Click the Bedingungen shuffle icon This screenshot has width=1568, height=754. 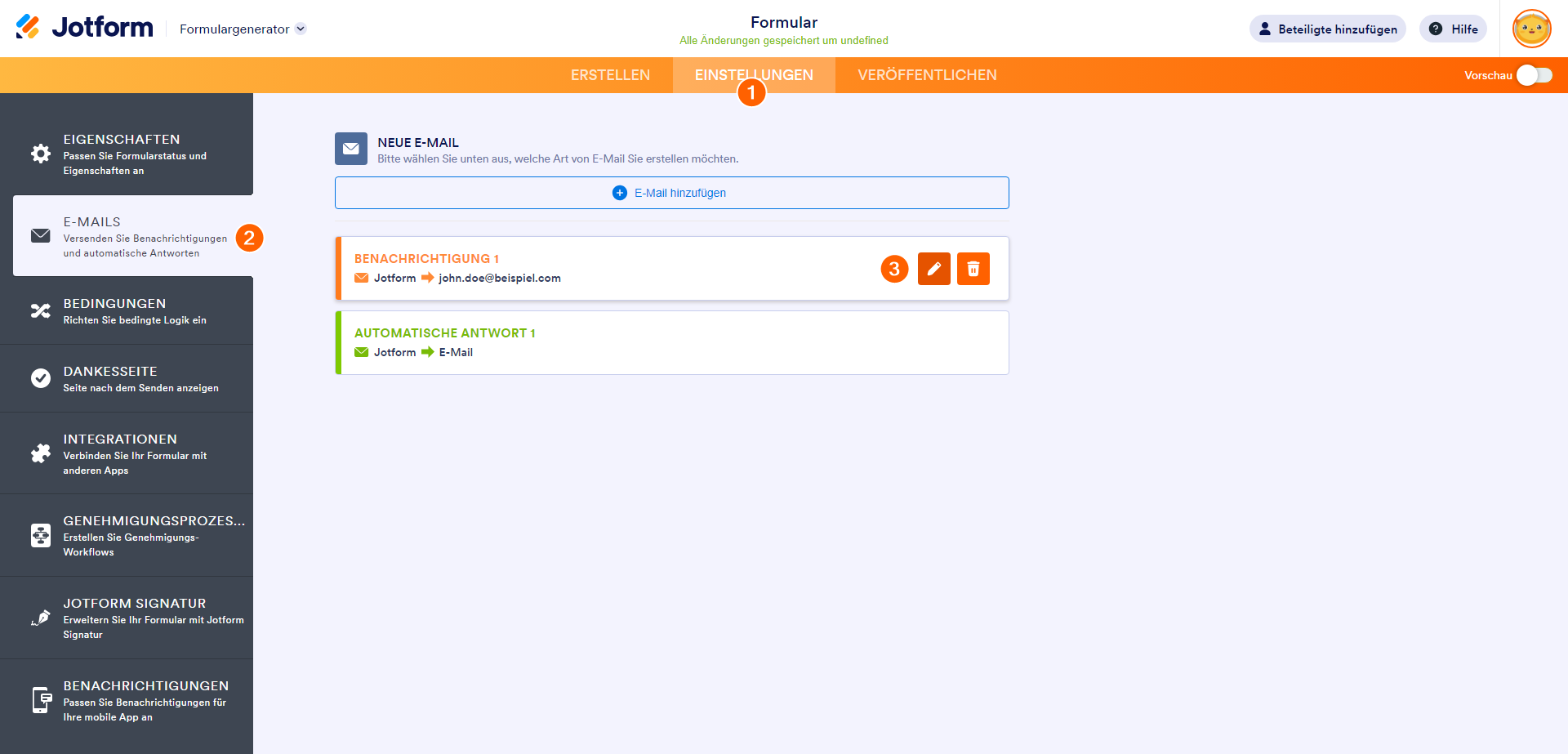click(41, 310)
